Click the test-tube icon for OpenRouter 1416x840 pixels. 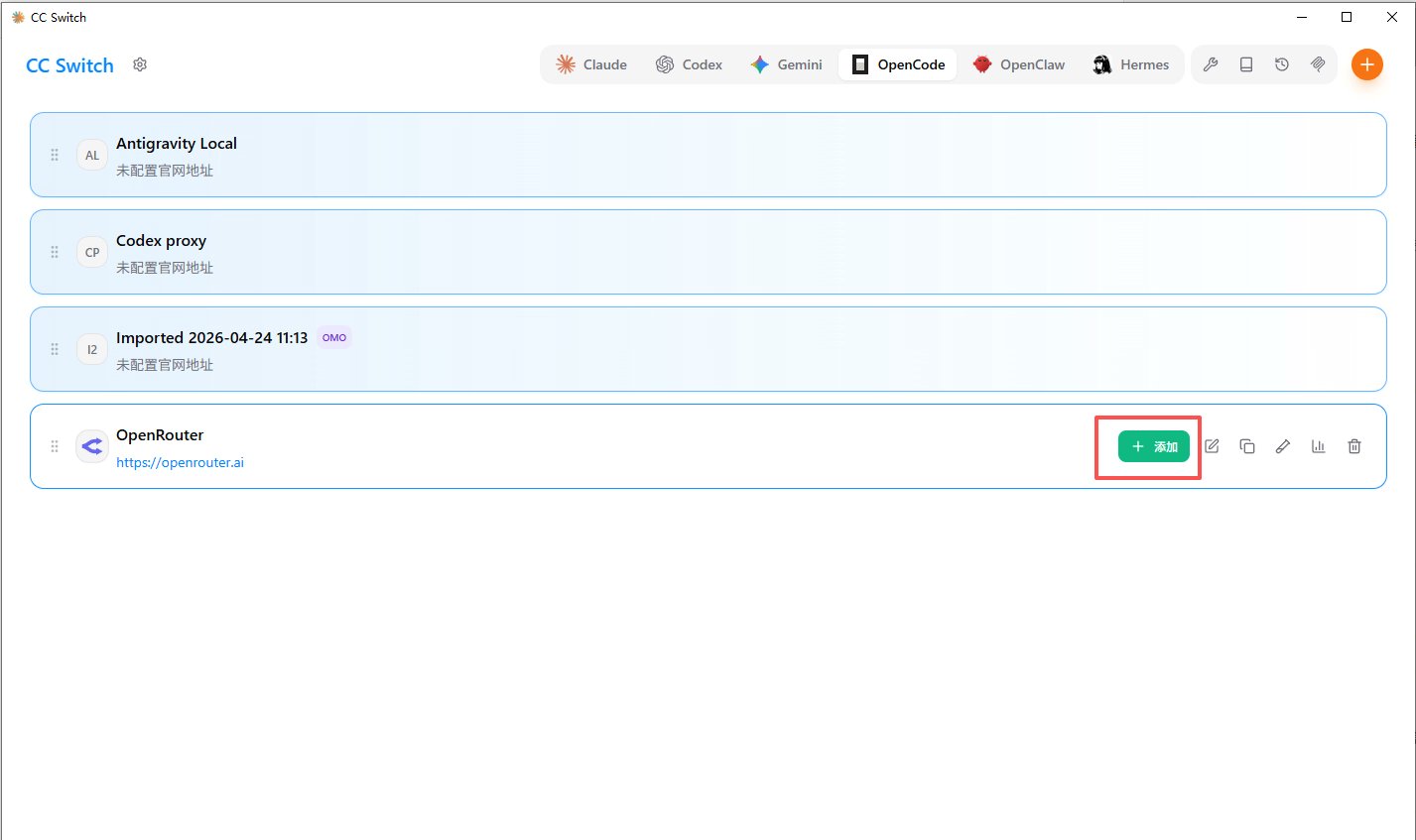pyautogui.click(x=1283, y=446)
